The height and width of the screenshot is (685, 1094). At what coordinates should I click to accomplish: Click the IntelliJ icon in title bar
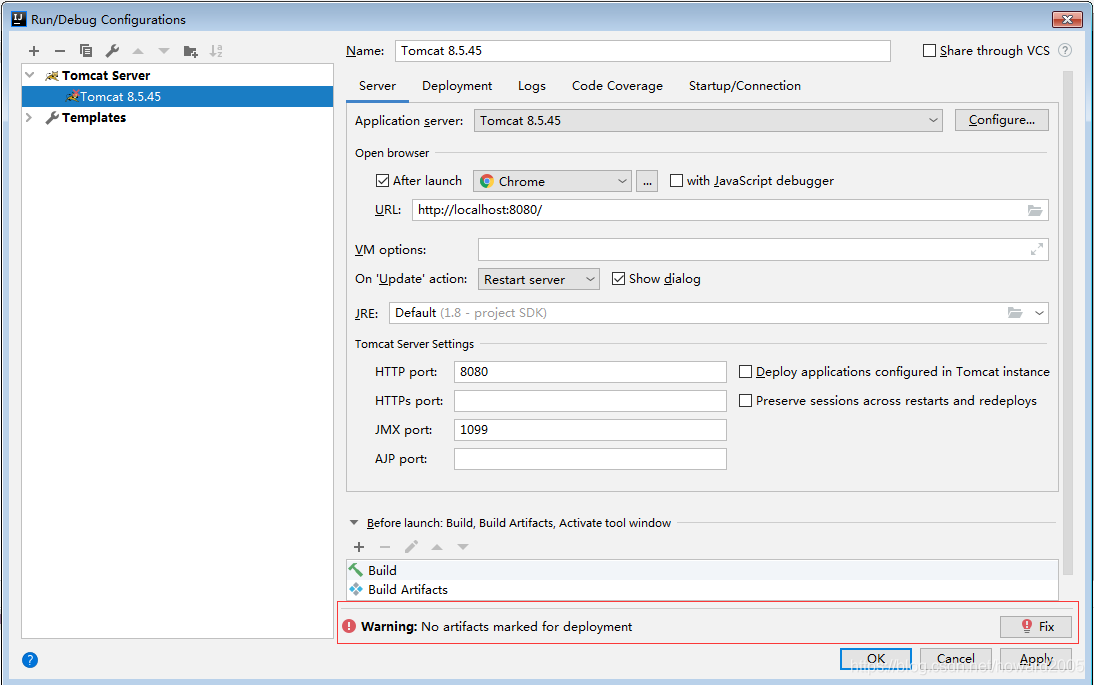19,19
